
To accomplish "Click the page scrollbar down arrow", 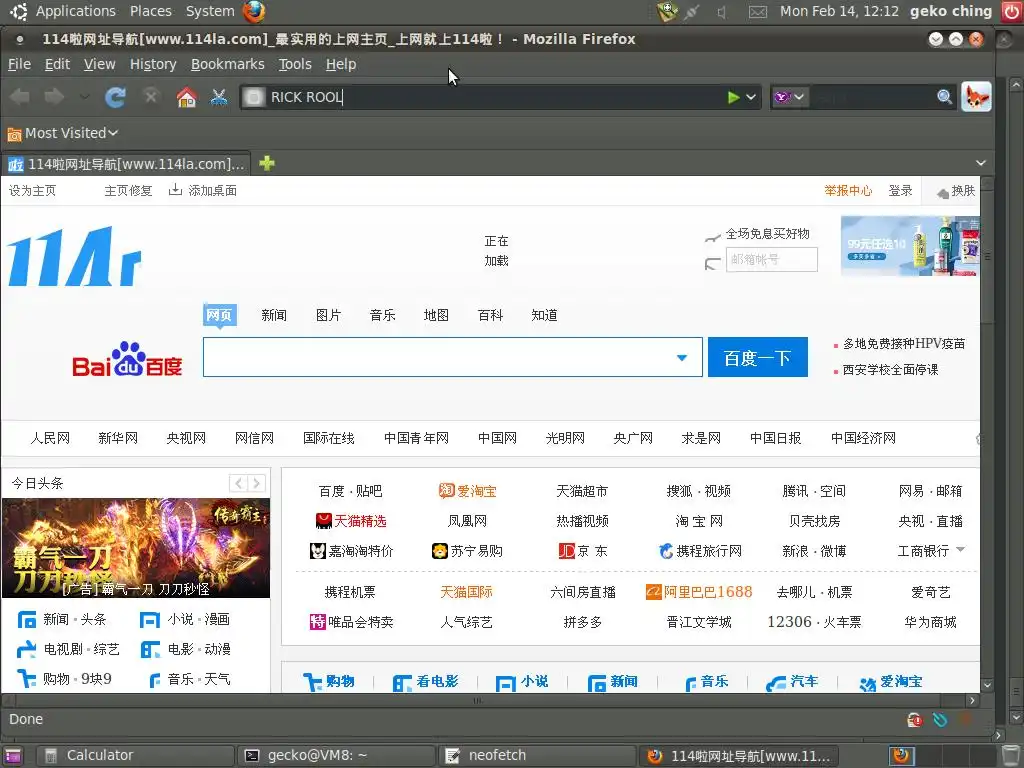I will pyautogui.click(x=987, y=686).
